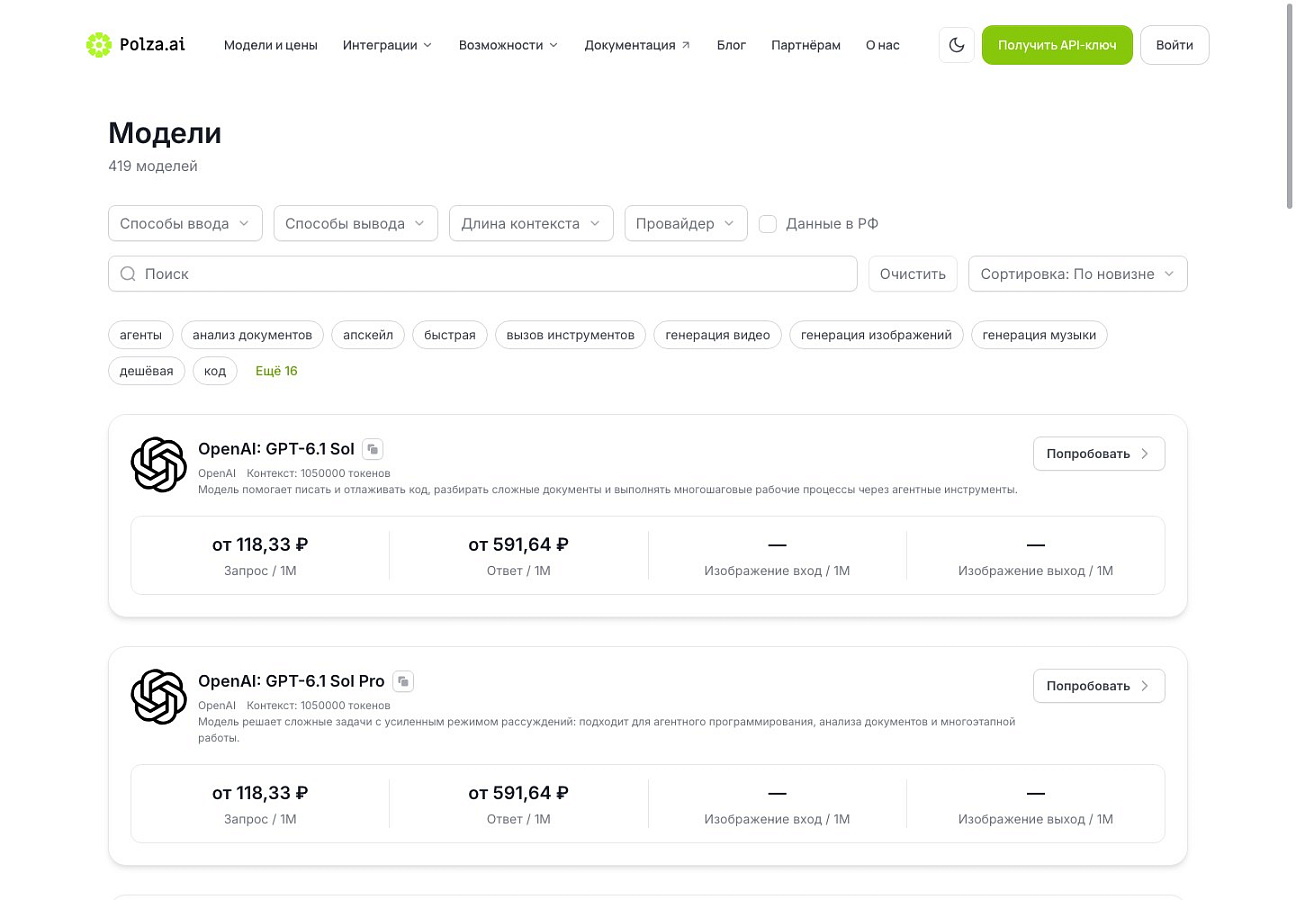Select the апскейл tag
The width and height of the screenshot is (1296, 900).
368,335
